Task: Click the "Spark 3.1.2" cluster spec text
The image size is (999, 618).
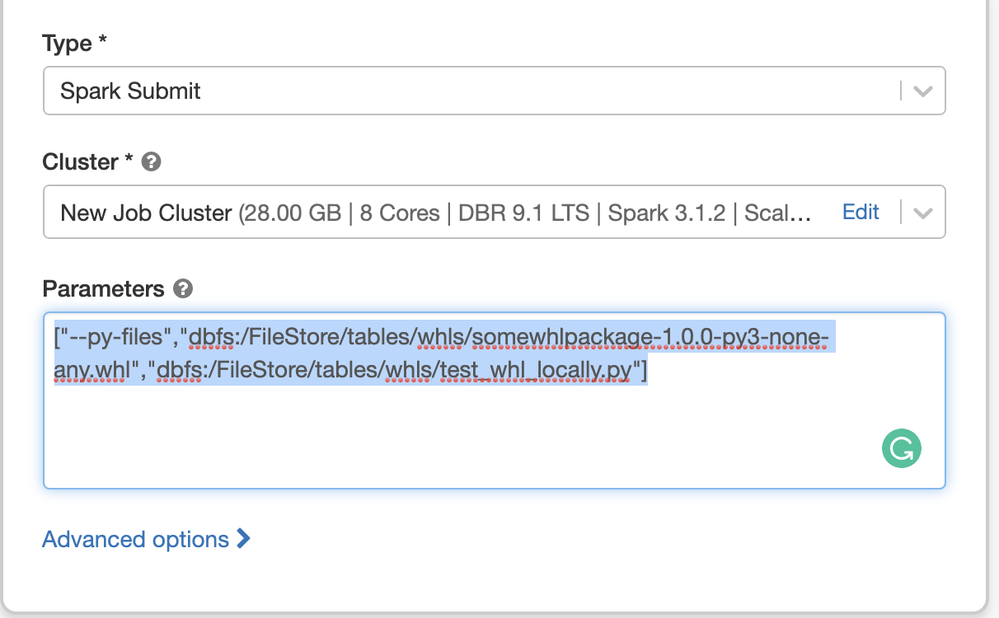Action: (x=667, y=213)
